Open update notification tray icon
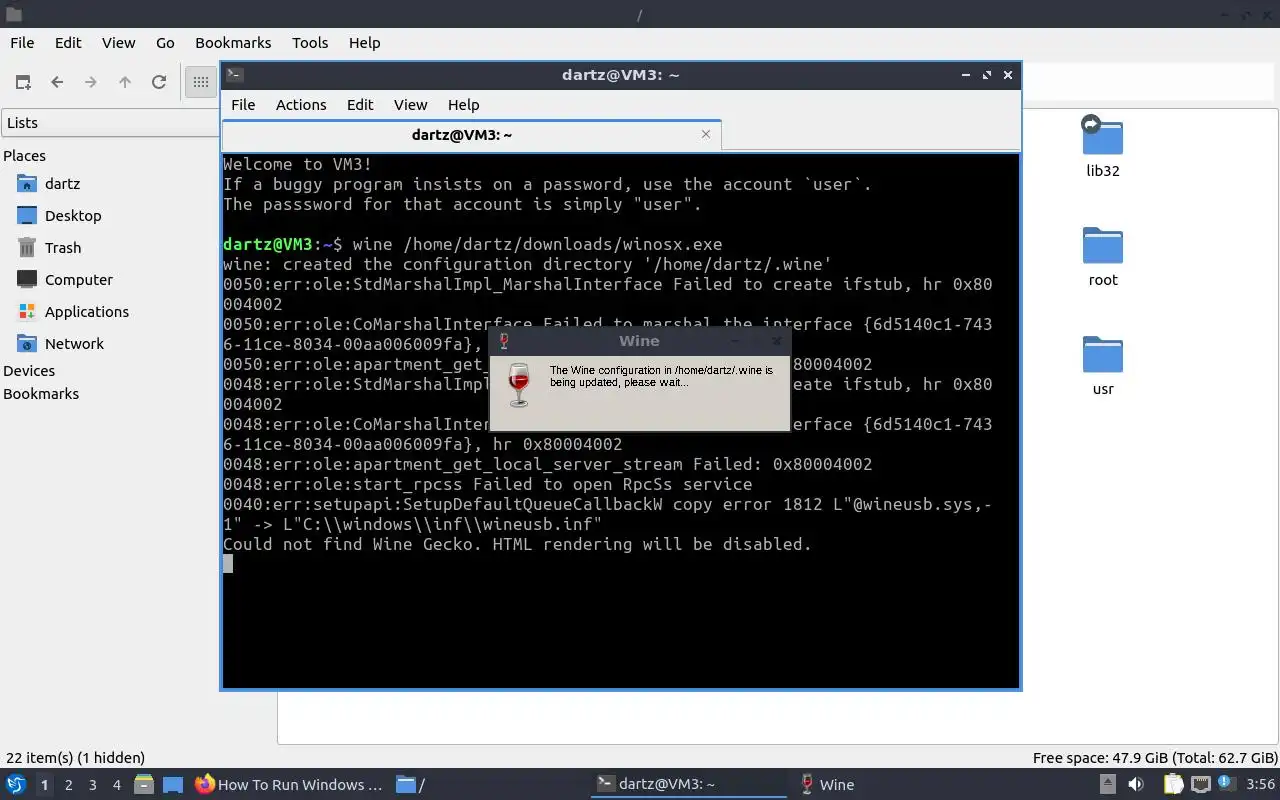This screenshot has width=1280, height=800. pos(1227,784)
